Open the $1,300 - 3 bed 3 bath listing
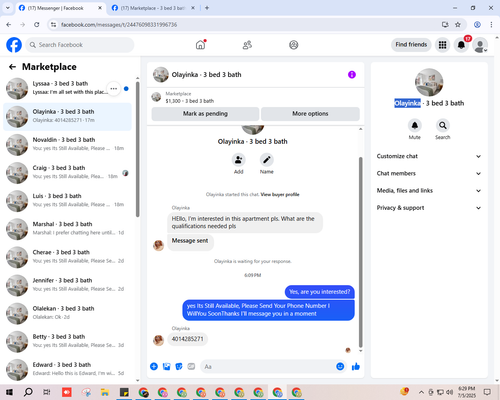This screenshot has height=400, width=500. point(256,97)
